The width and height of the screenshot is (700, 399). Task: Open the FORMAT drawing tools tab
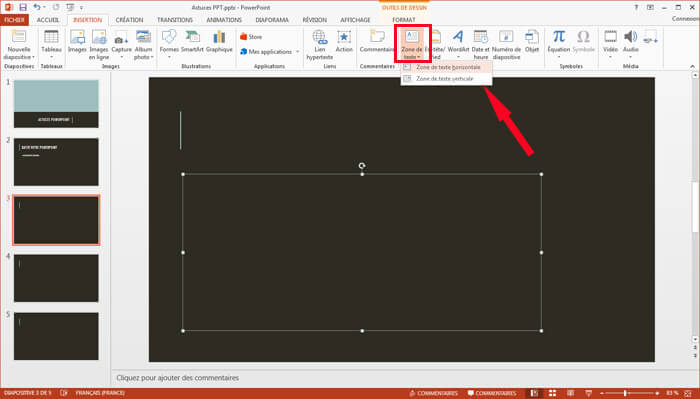[404, 20]
